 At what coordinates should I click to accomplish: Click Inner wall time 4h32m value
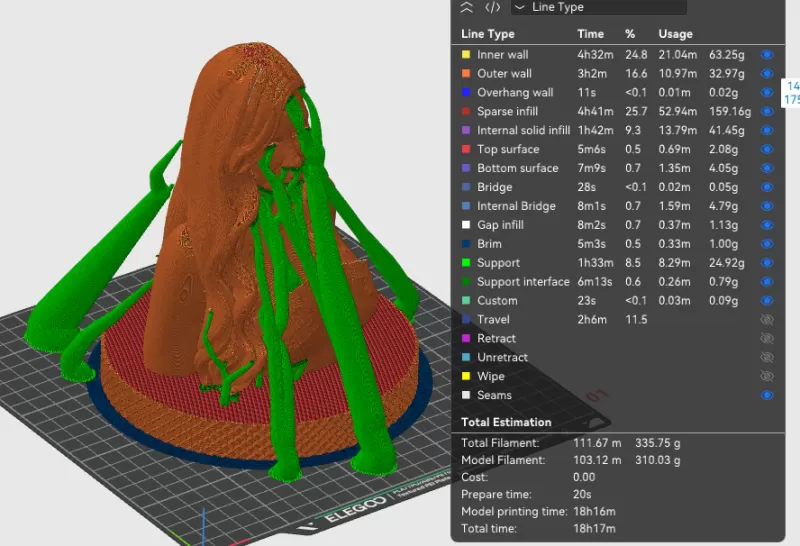(595, 55)
